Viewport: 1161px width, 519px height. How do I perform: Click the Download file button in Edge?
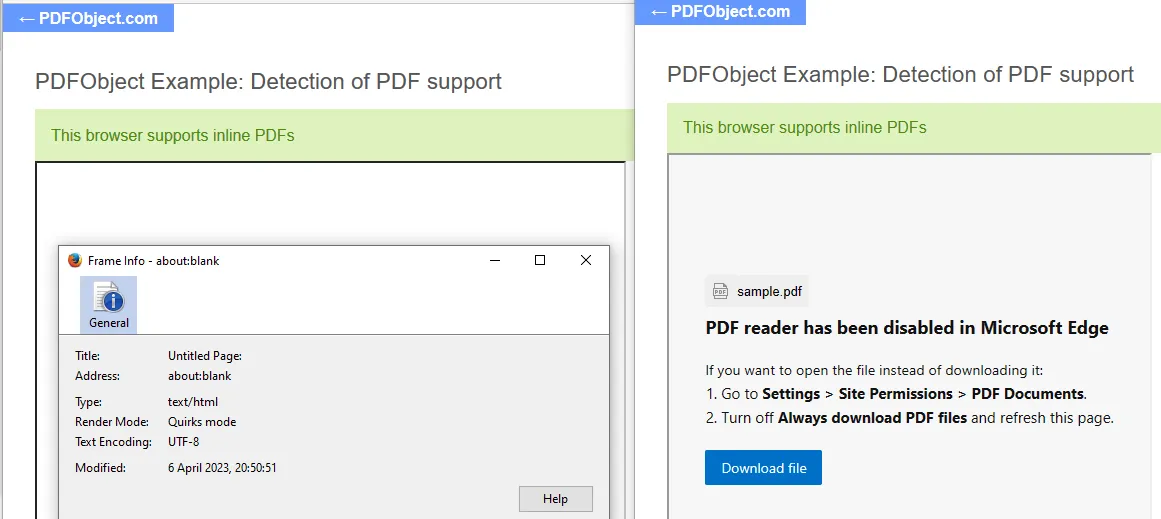pyautogui.click(x=763, y=468)
